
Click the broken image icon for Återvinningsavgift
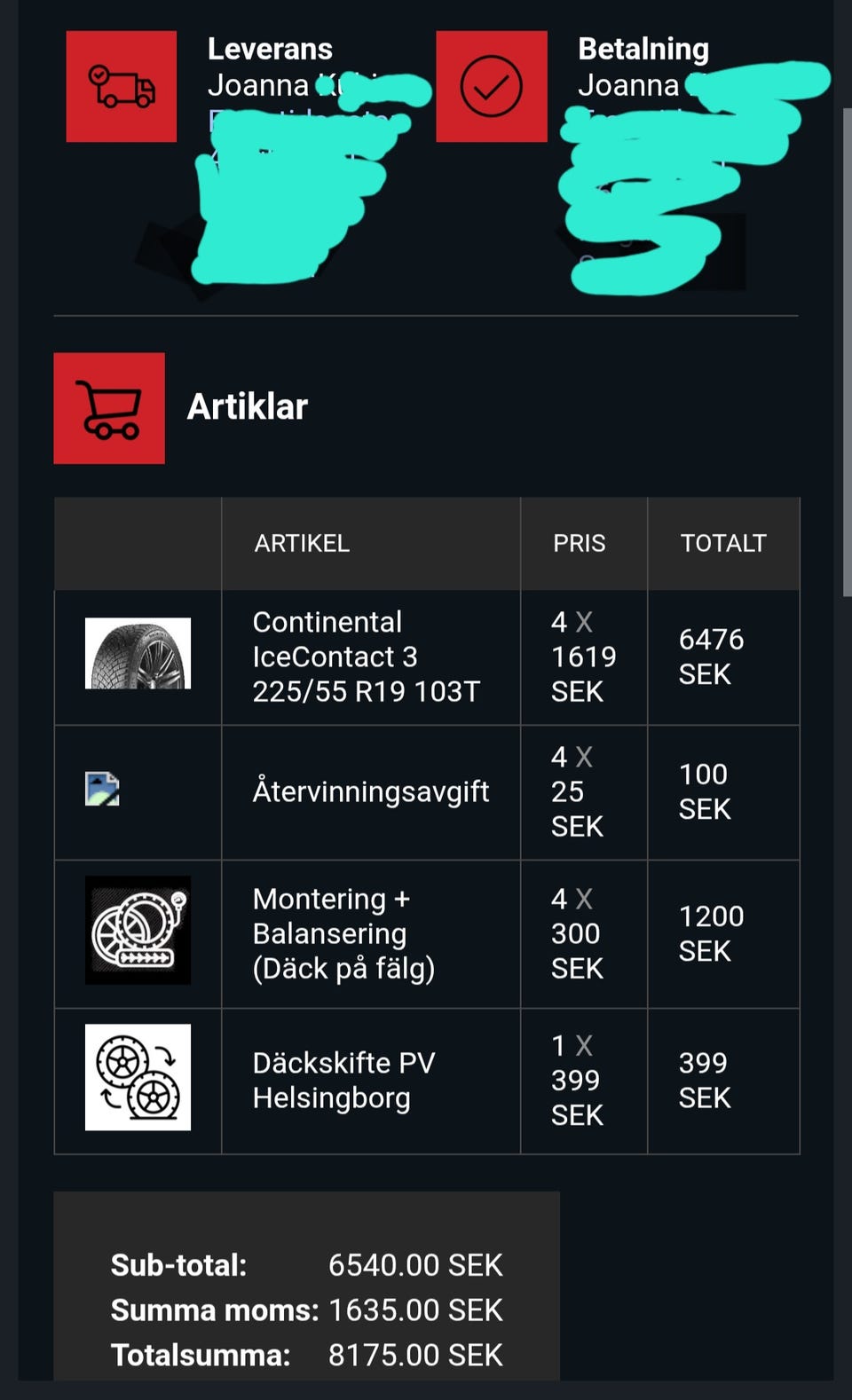(x=102, y=789)
